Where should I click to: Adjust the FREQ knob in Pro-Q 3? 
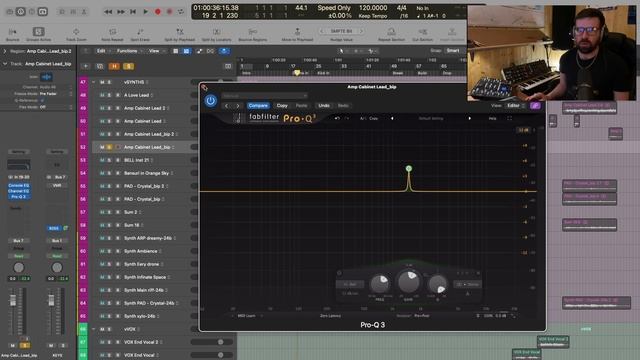[x=380, y=283]
